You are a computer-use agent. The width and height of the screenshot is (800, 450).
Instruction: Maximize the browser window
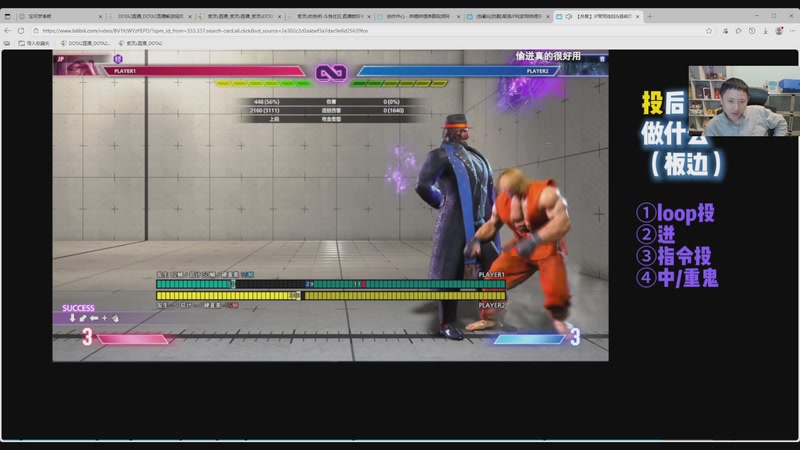coord(774,16)
